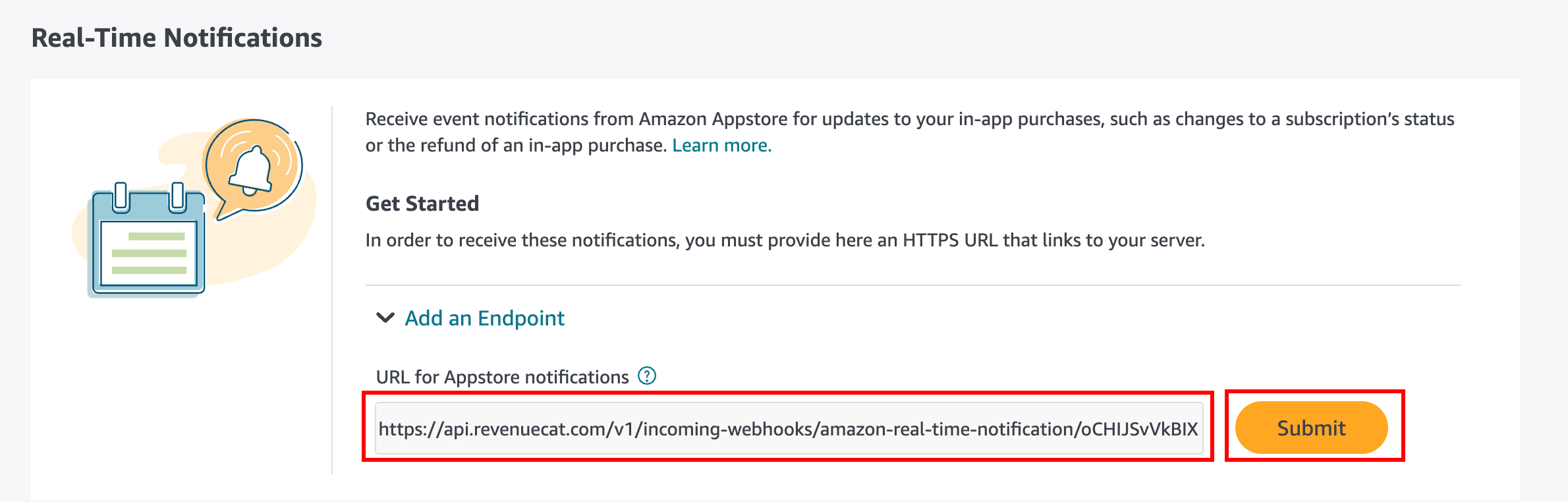
Task: Collapse section using the Add an Endpoint chevron
Action: click(385, 318)
